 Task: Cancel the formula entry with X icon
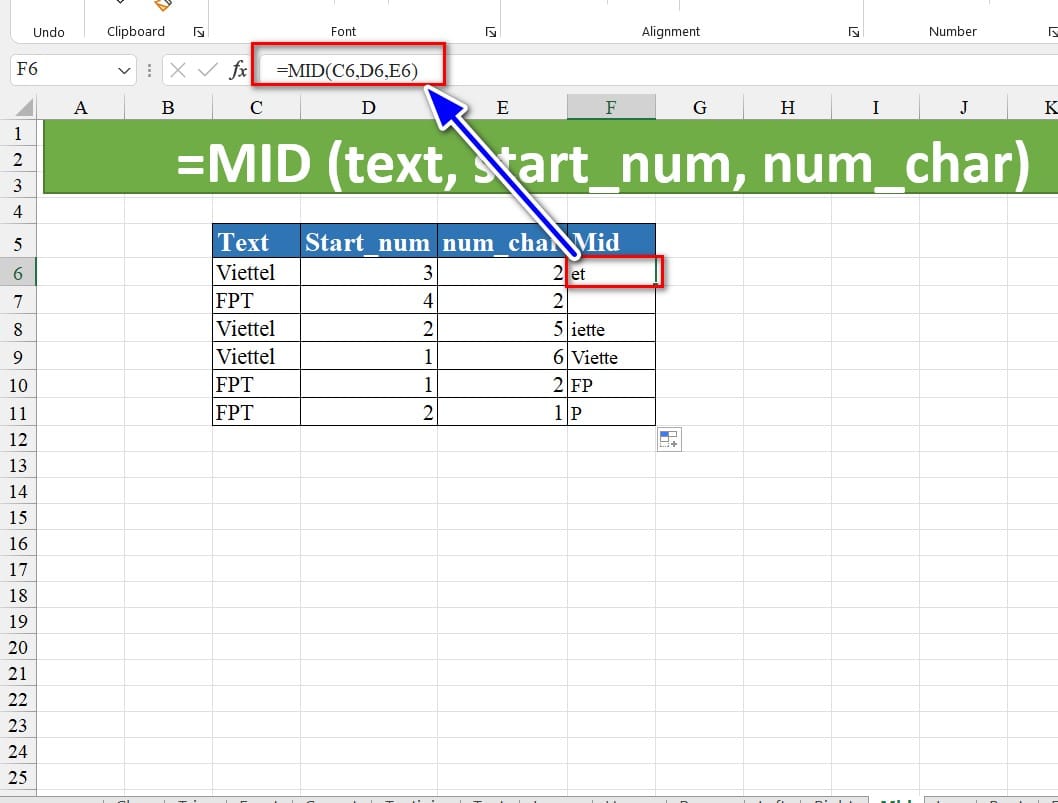click(x=178, y=70)
